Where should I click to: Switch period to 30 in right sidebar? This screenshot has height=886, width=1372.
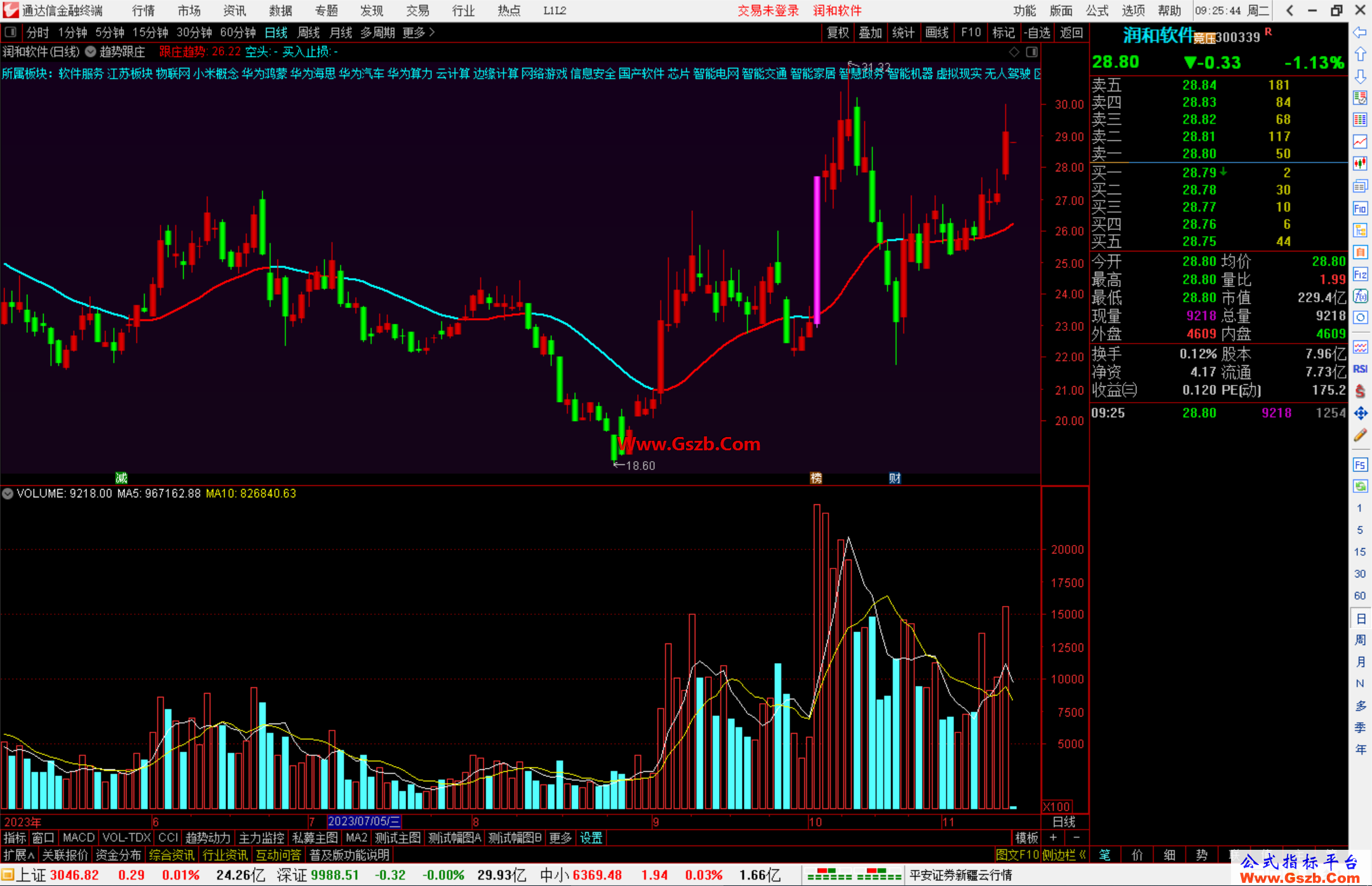pyautogui.click(x=1360, y=574)
